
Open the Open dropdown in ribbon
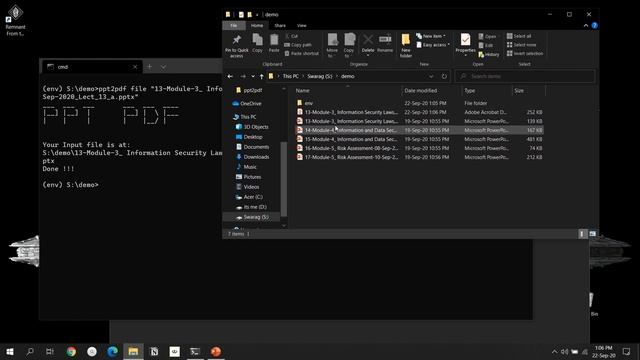point(489,36)
